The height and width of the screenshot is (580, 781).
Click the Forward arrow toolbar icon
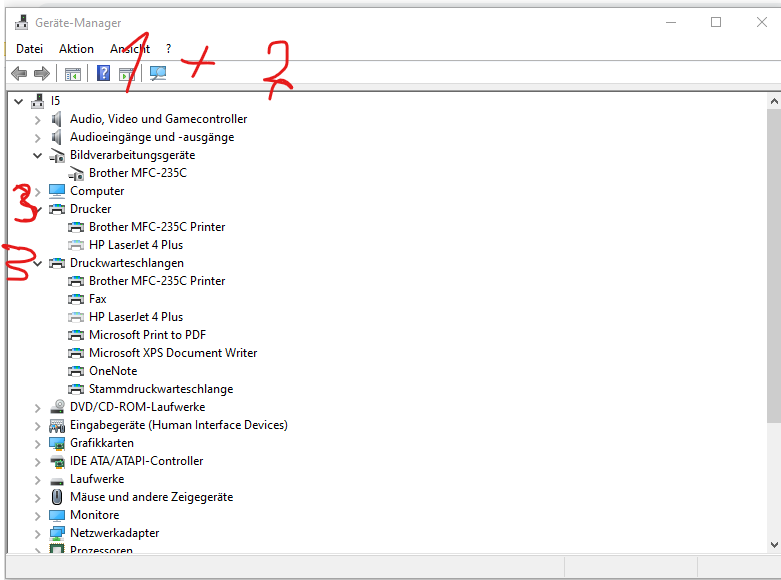tap(42, 74)
